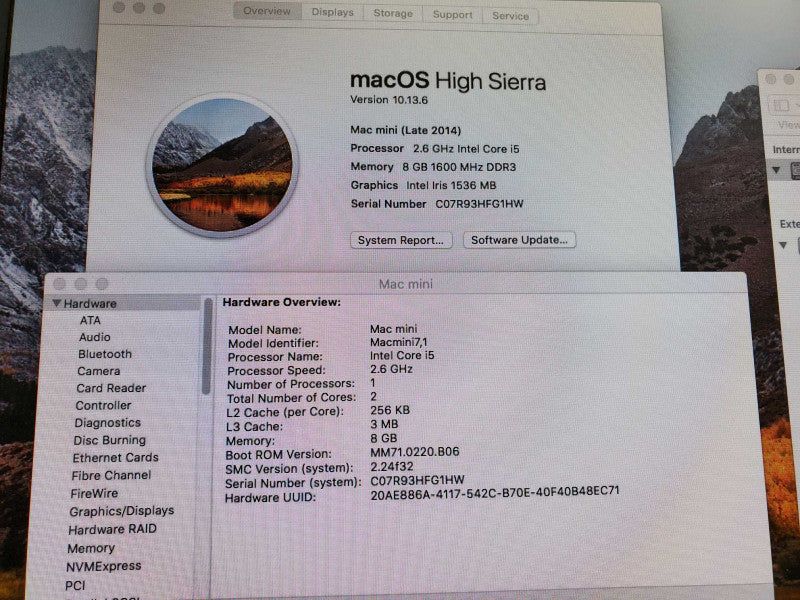Open the Storage tab
The height and width of the screenshot is (600, 800).
393,14
